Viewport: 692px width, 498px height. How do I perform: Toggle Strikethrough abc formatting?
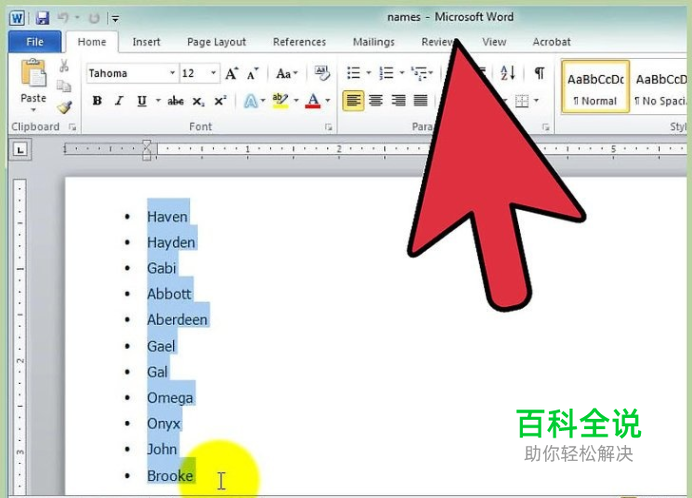tap(176, 101)
